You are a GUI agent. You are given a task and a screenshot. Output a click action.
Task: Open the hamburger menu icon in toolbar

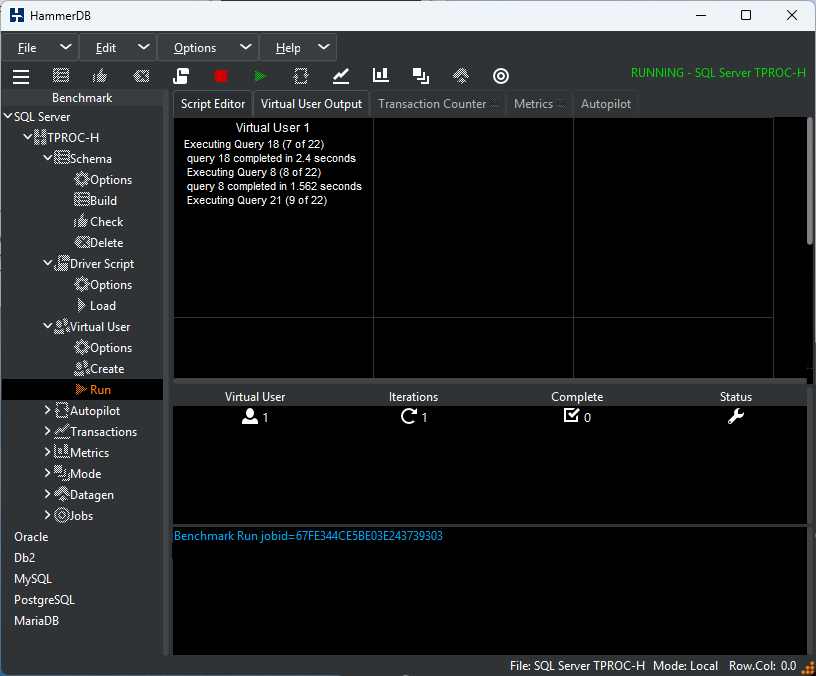(21, 76)
